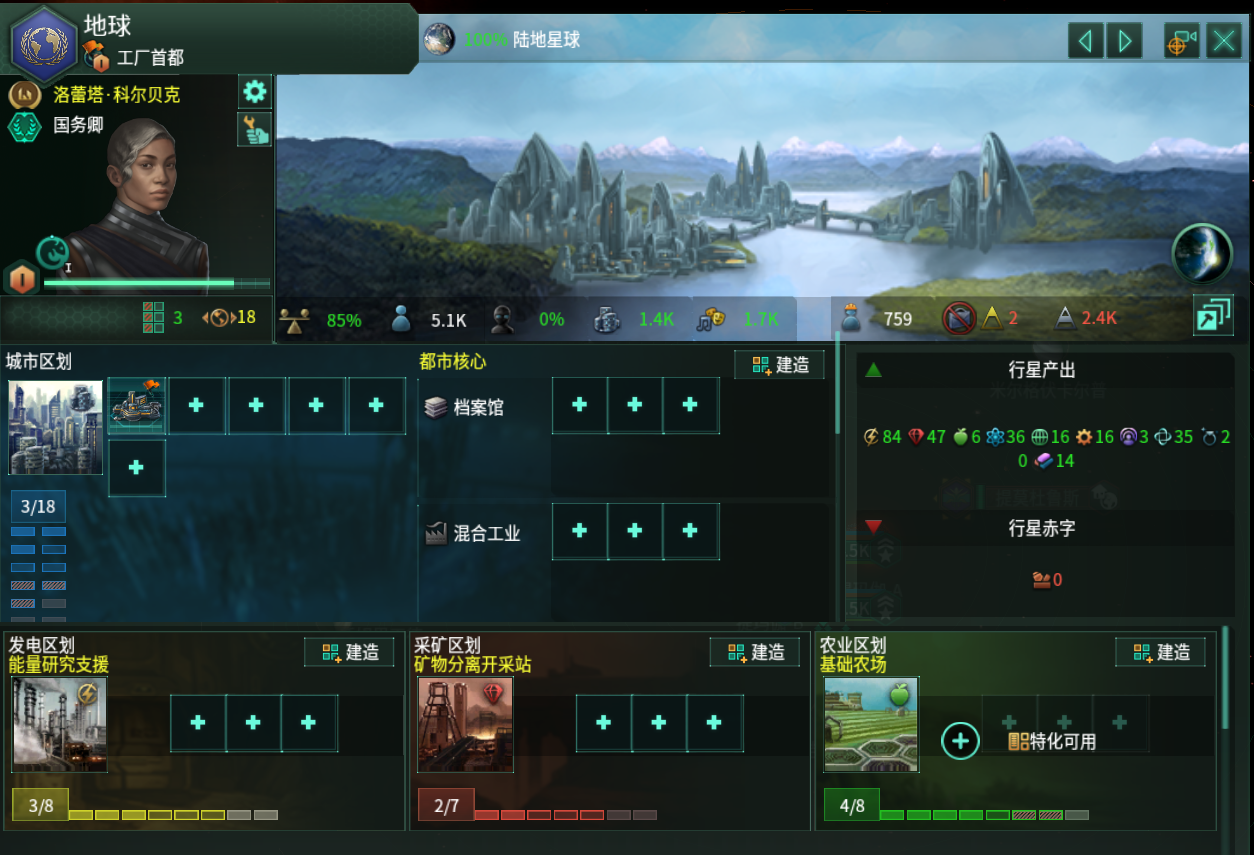
Task: Click the minerals output icon showing 47
Action: pos(916,437)
